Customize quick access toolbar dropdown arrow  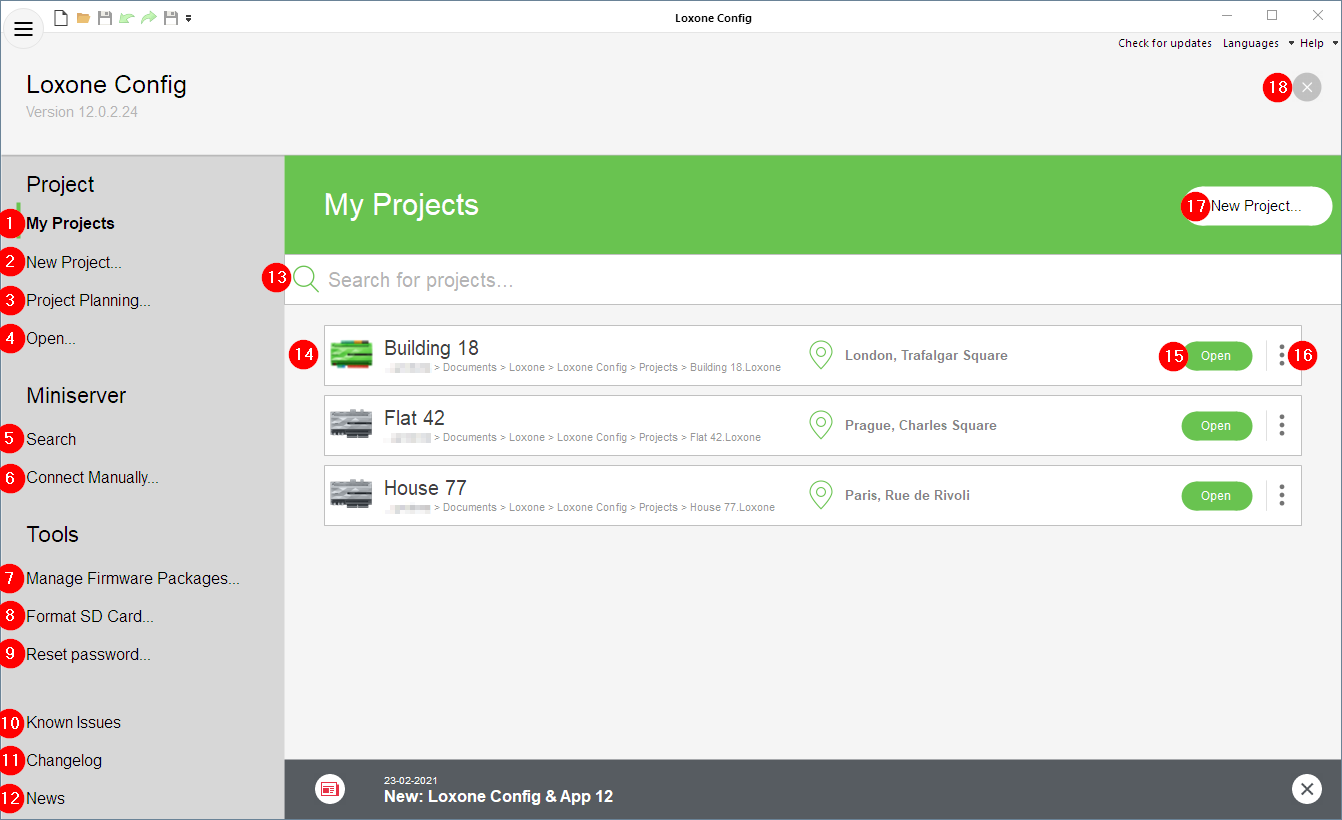(189, 18)
